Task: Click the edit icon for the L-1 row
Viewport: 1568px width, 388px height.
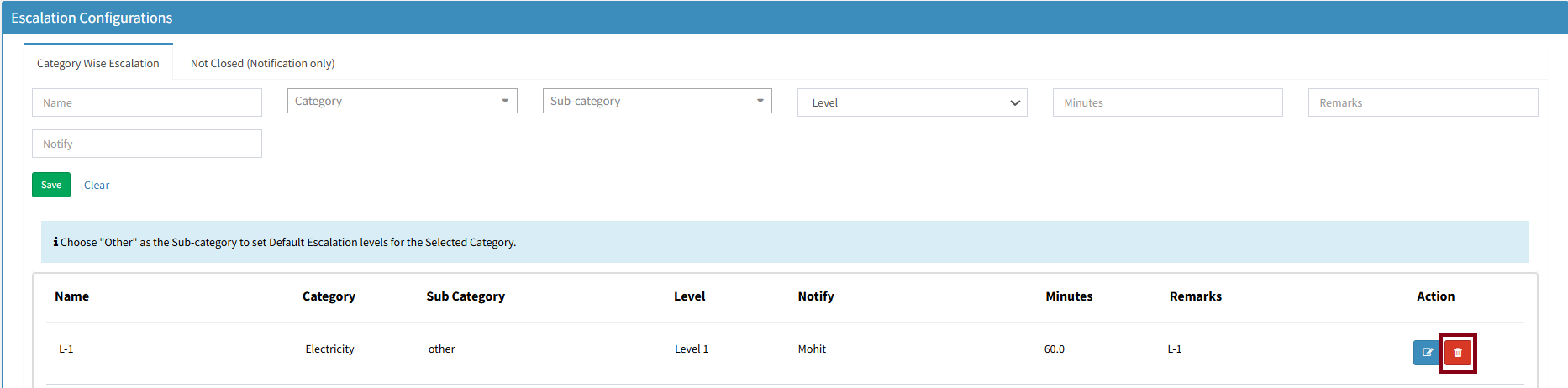Action: [1426, 353]
